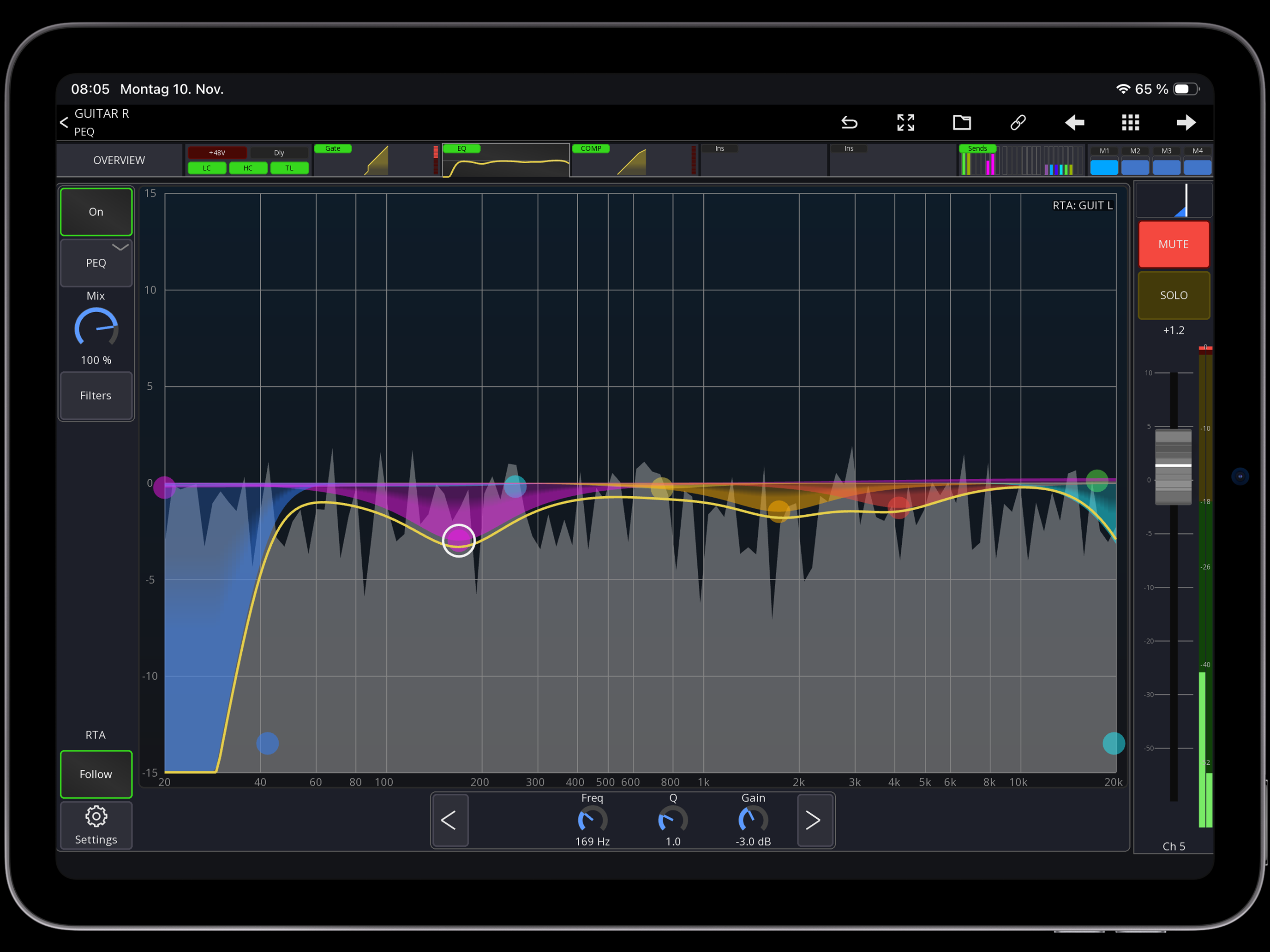Expand the PEQ type dropdown

pos(96,263)
